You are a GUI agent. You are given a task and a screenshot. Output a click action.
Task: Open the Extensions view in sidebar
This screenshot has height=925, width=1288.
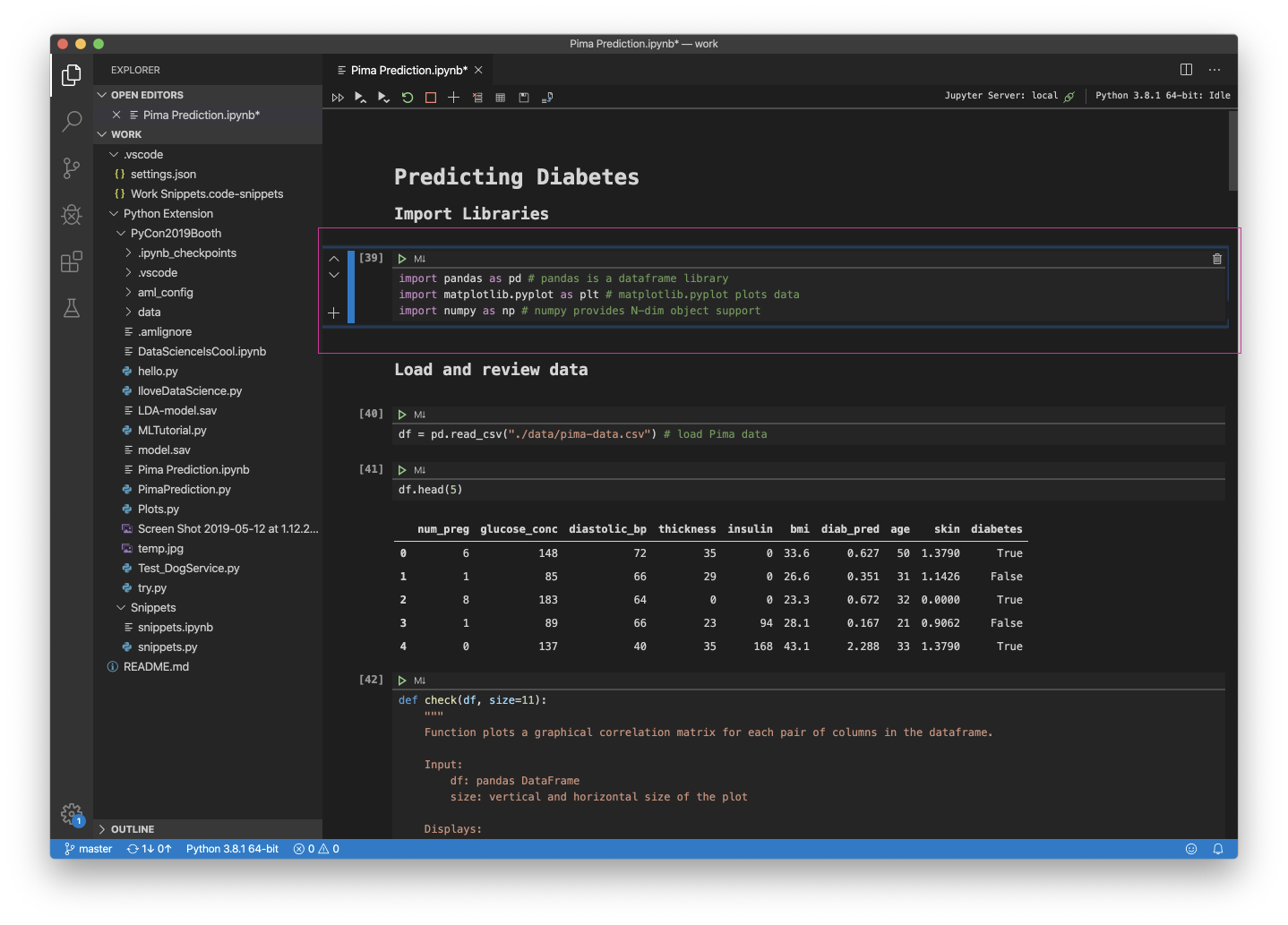pos(72,261)
